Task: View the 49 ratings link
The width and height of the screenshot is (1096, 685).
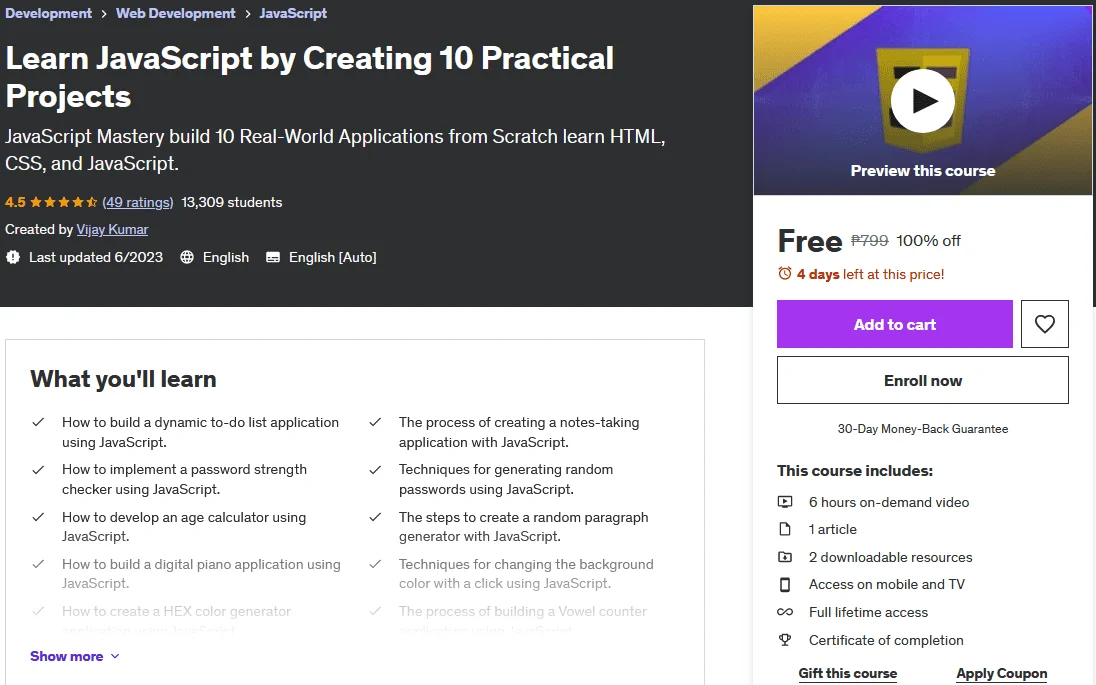Action: (138, 202)
